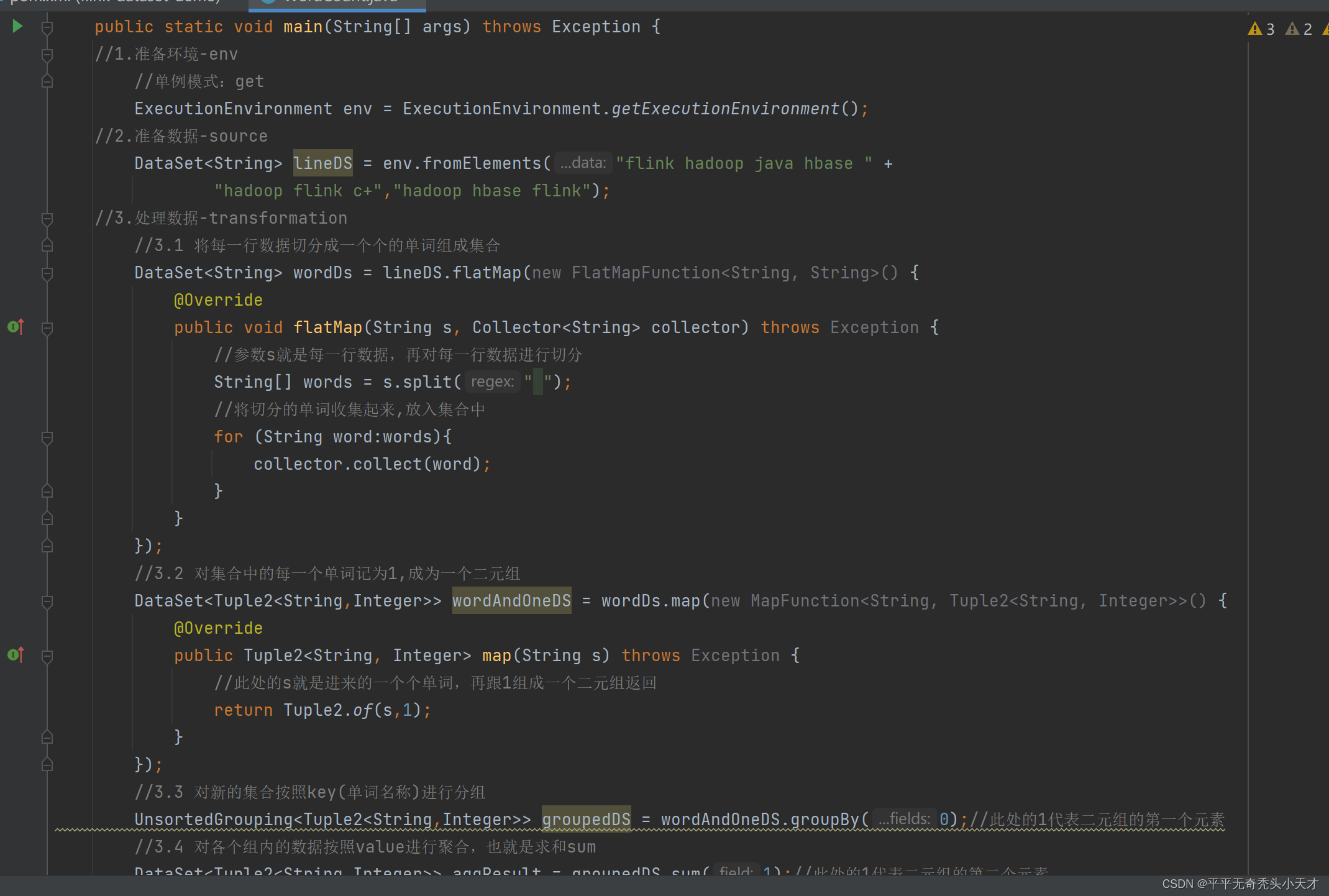1329x896 pixels.
Task: Collapse main method with fold marker
Action: coord(47,27)
